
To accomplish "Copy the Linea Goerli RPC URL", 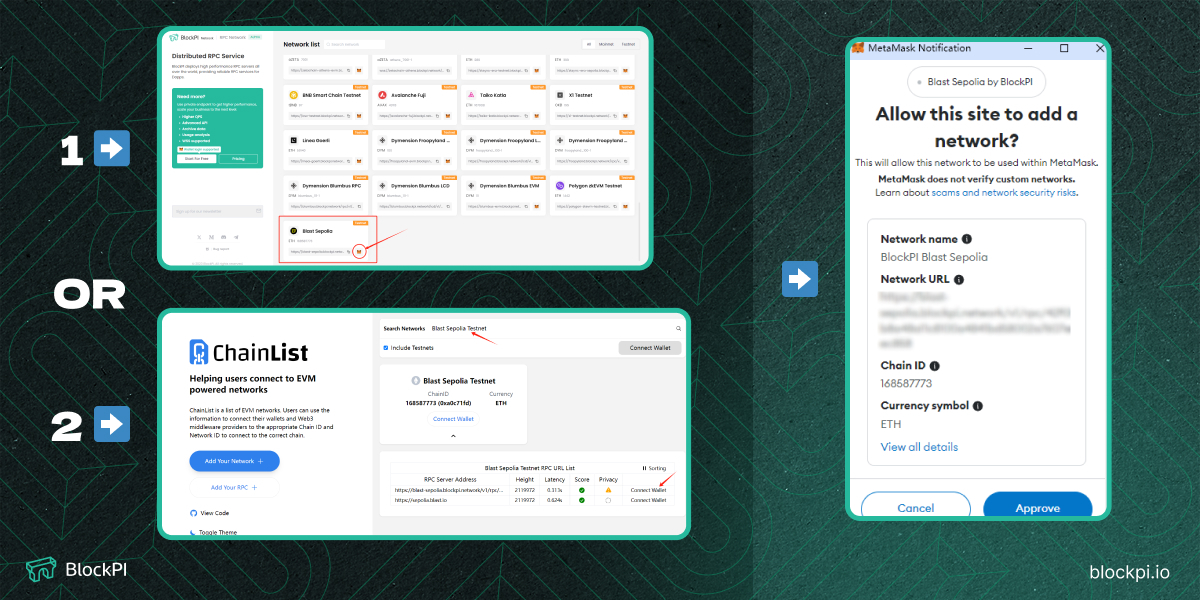I will click(x=348, y=161).
